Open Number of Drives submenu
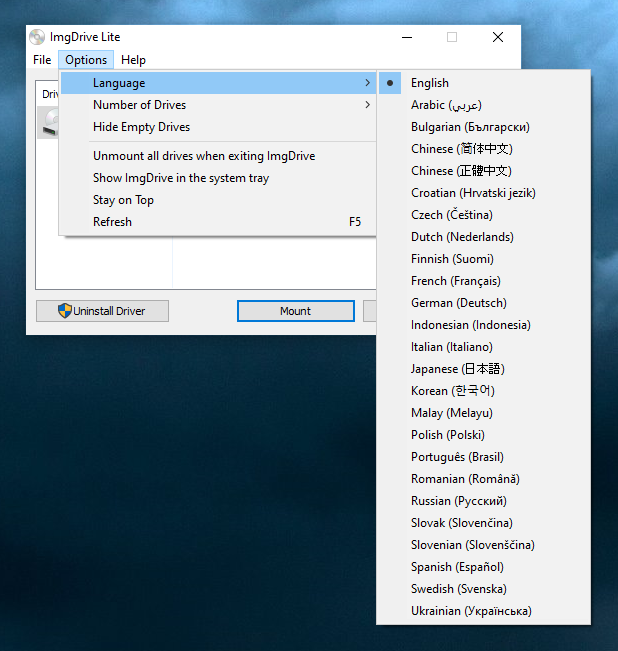Image resolution: width=618 pixels, height=651 pixels. point(218,105)
